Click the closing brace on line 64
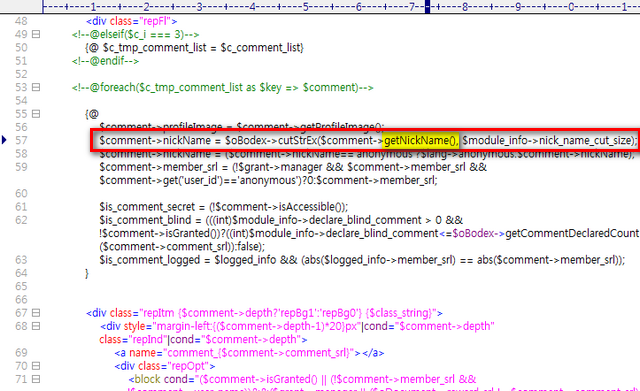Screen dimensions: 640x391 [x=87, y=273]
